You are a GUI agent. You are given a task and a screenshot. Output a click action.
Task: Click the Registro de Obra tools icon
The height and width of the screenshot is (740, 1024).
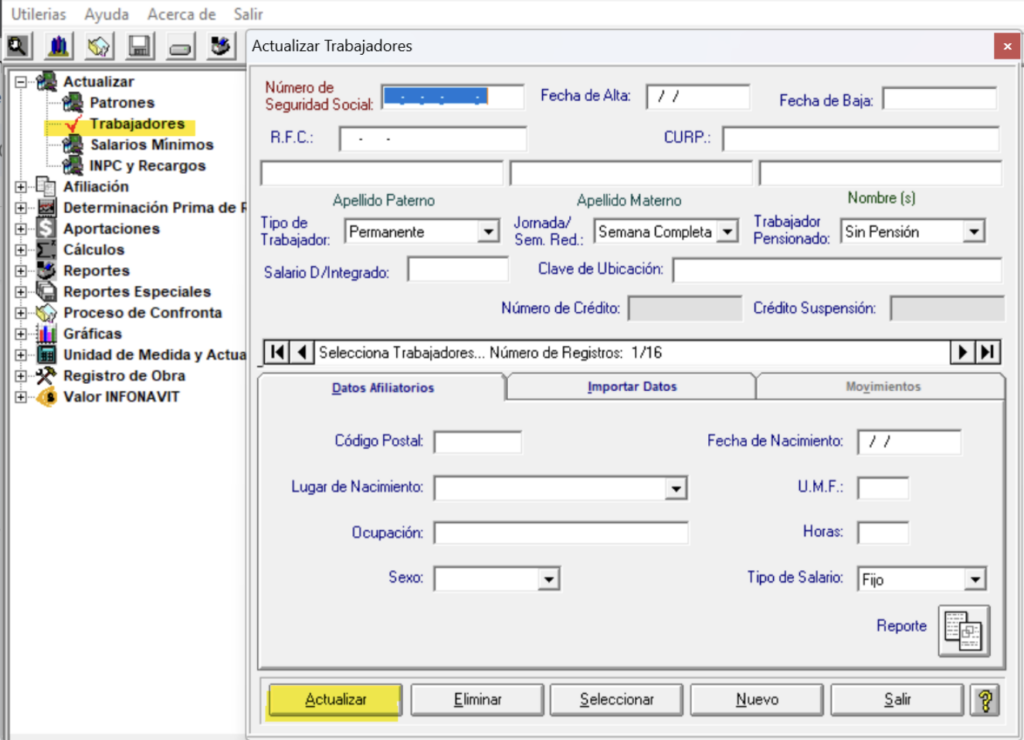coord(46,375)
